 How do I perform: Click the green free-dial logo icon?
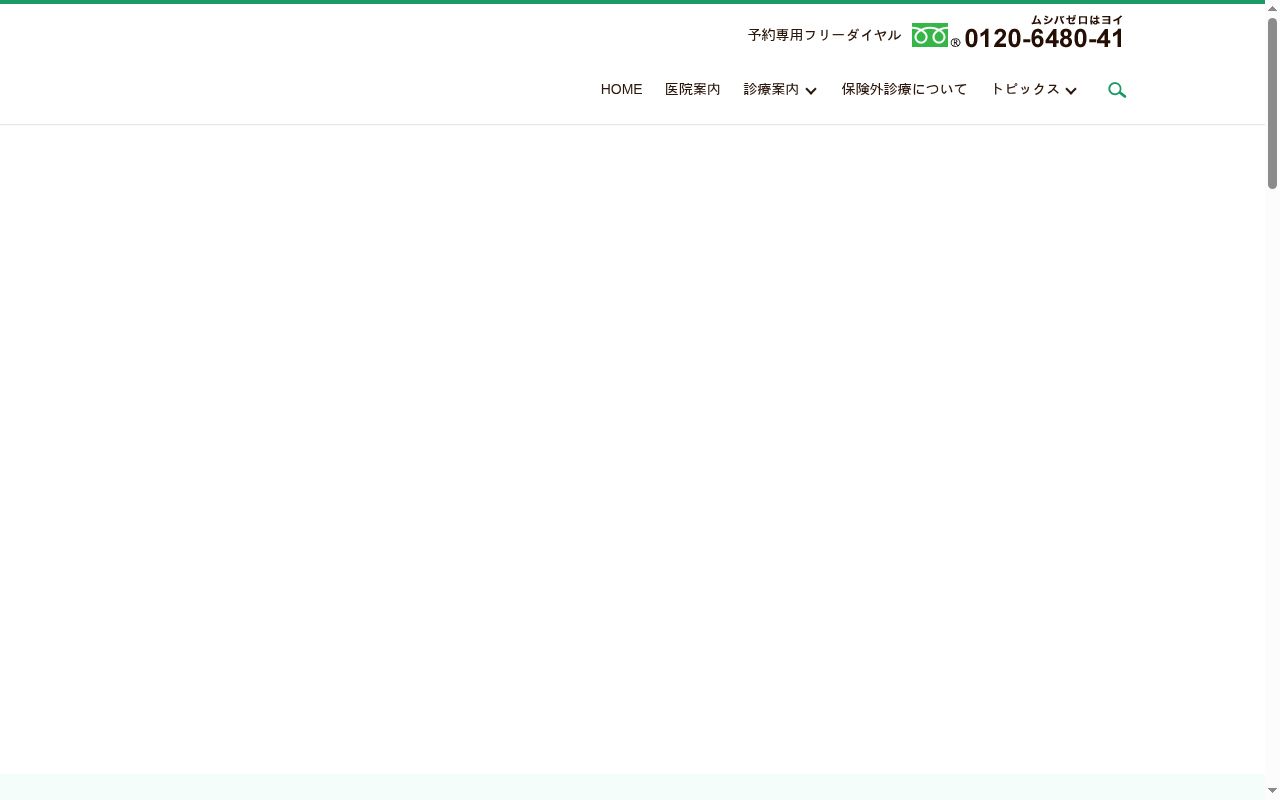(x=930, y=36)
